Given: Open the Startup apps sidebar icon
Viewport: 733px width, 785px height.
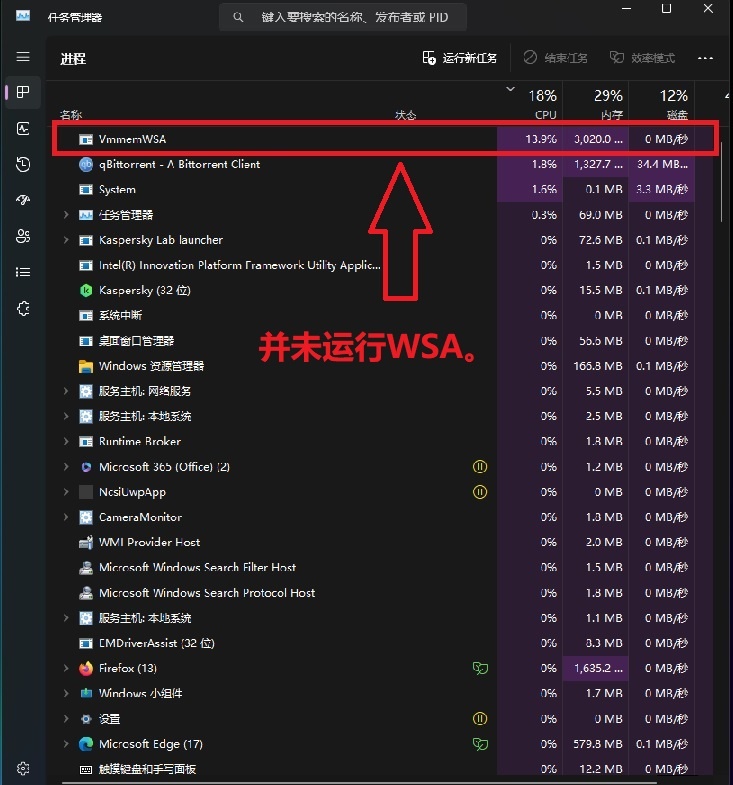Looking at the screenshot, I should pos(23,200).
